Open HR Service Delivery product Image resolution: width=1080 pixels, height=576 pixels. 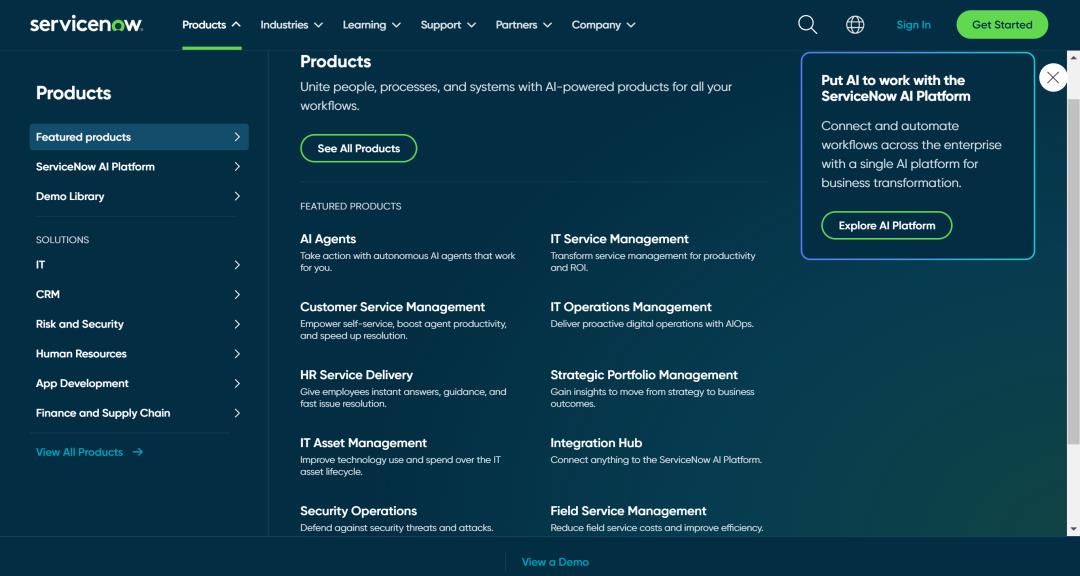click(x=356, y=375)
